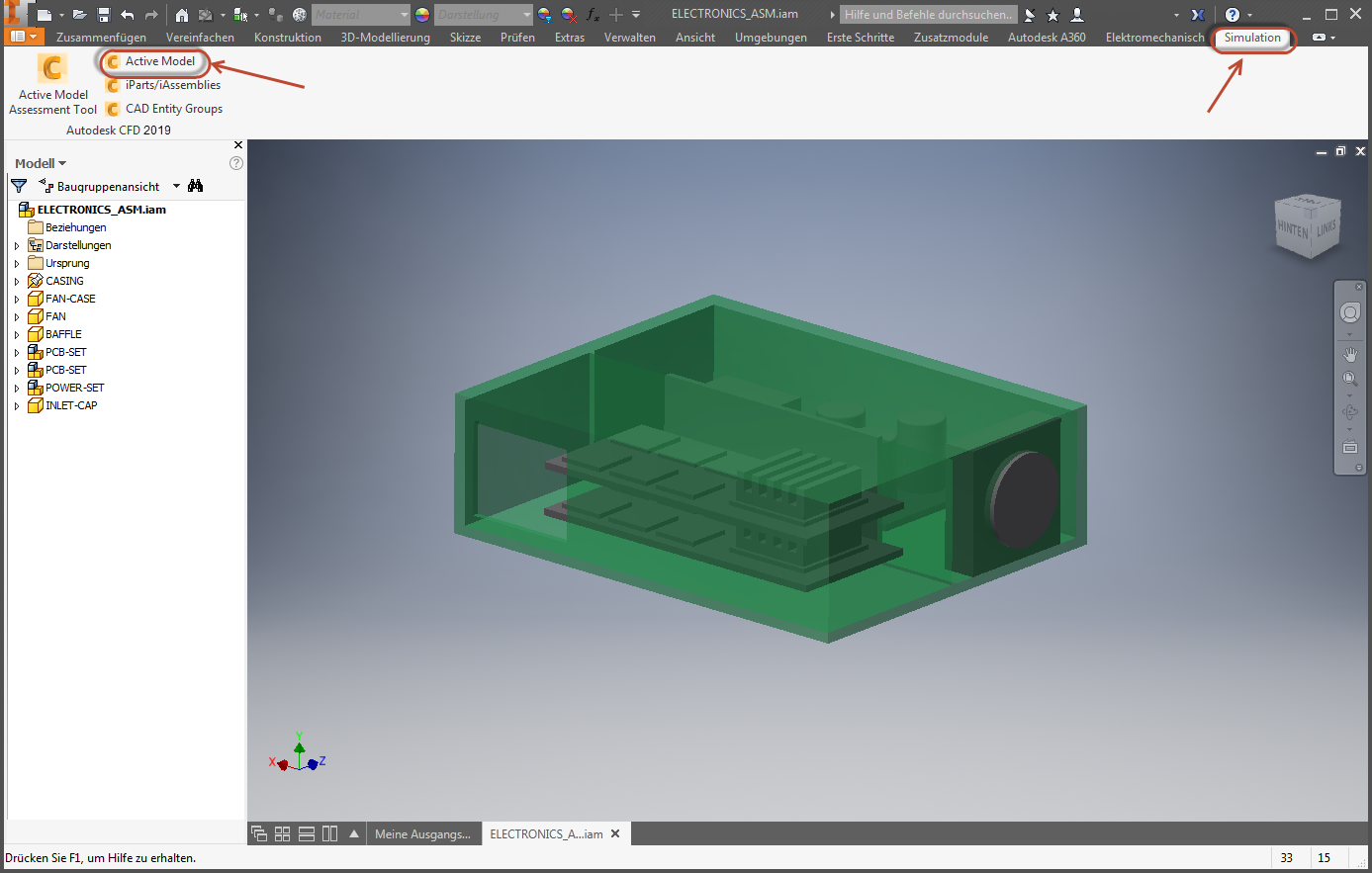The height and width of the screenshot is (873, 1372).
Task: Expand the FAN-CASE component node
Action: (x=17, y=299)
